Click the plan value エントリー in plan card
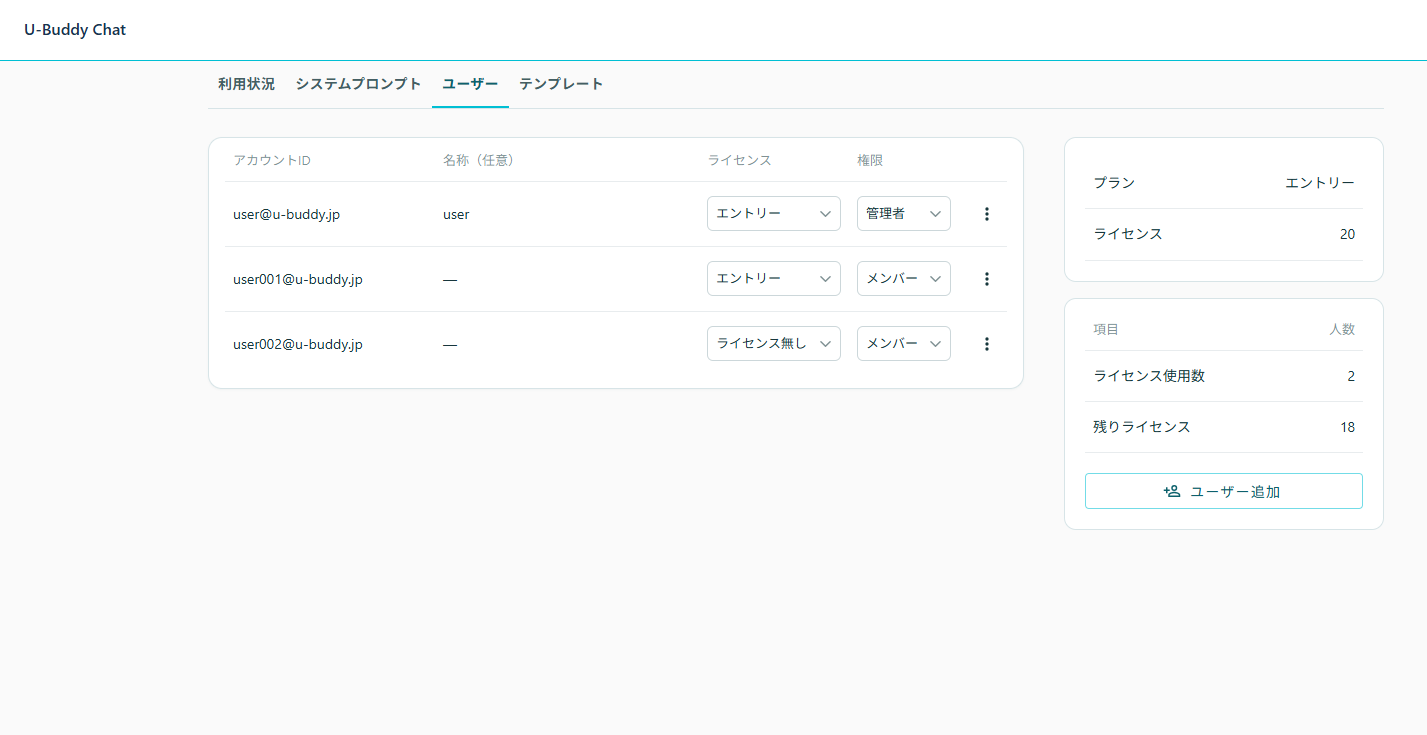The height and width of the screenshot is (735, 1427). pos(1320,183)
